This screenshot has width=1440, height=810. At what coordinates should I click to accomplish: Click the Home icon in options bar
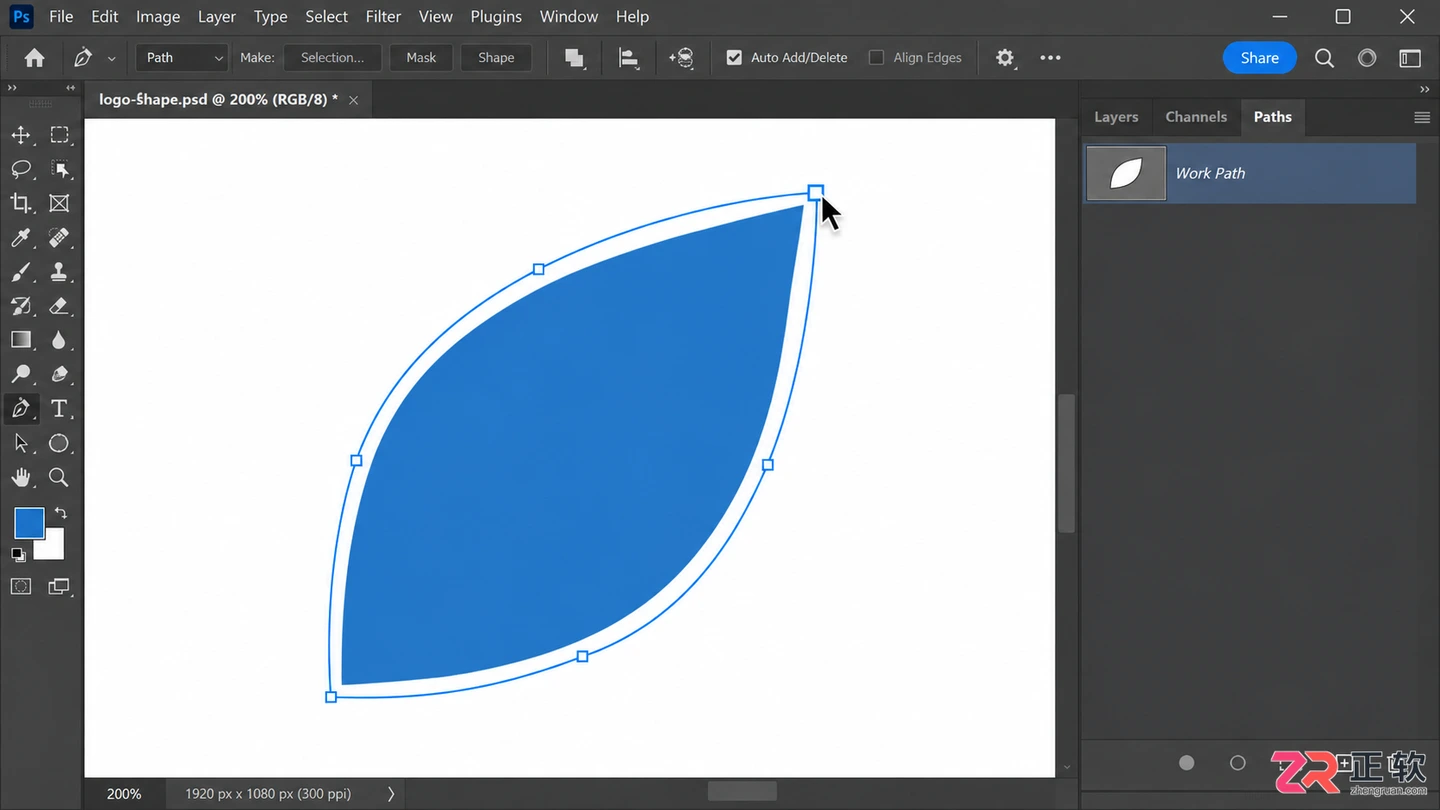click(x=34, y=58)
